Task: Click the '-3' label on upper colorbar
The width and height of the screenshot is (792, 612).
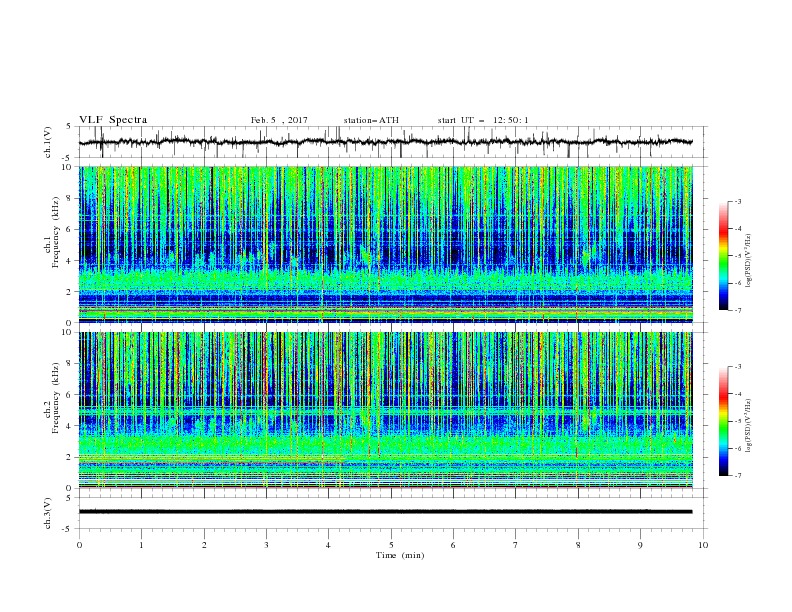Action: click(x=737, y=201)
